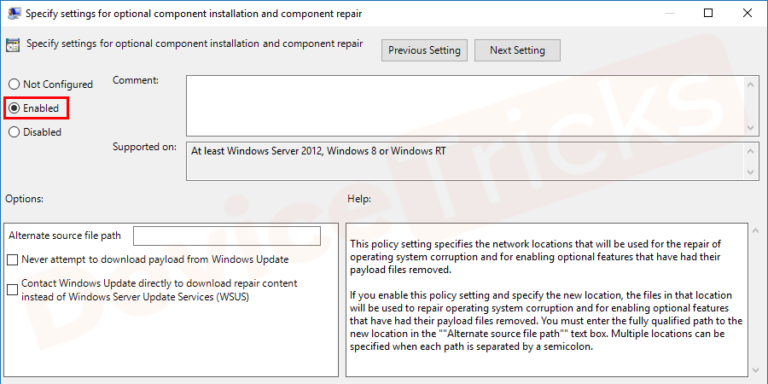This screenshot has width=768, height=384.
Task: Click Supported on box scroll down arrow
Action: (x=750, y=172)
